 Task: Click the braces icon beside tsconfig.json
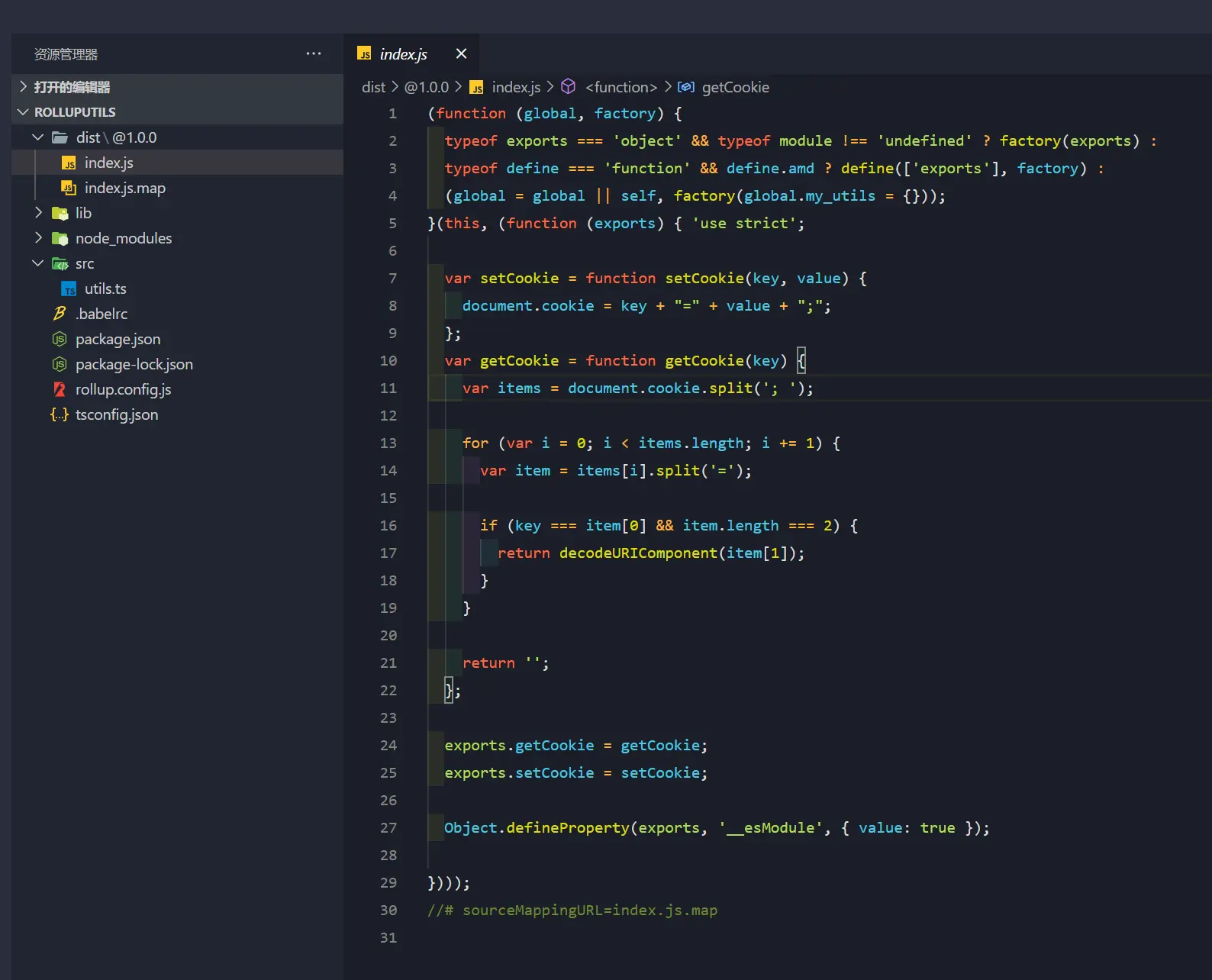(60, 414)
